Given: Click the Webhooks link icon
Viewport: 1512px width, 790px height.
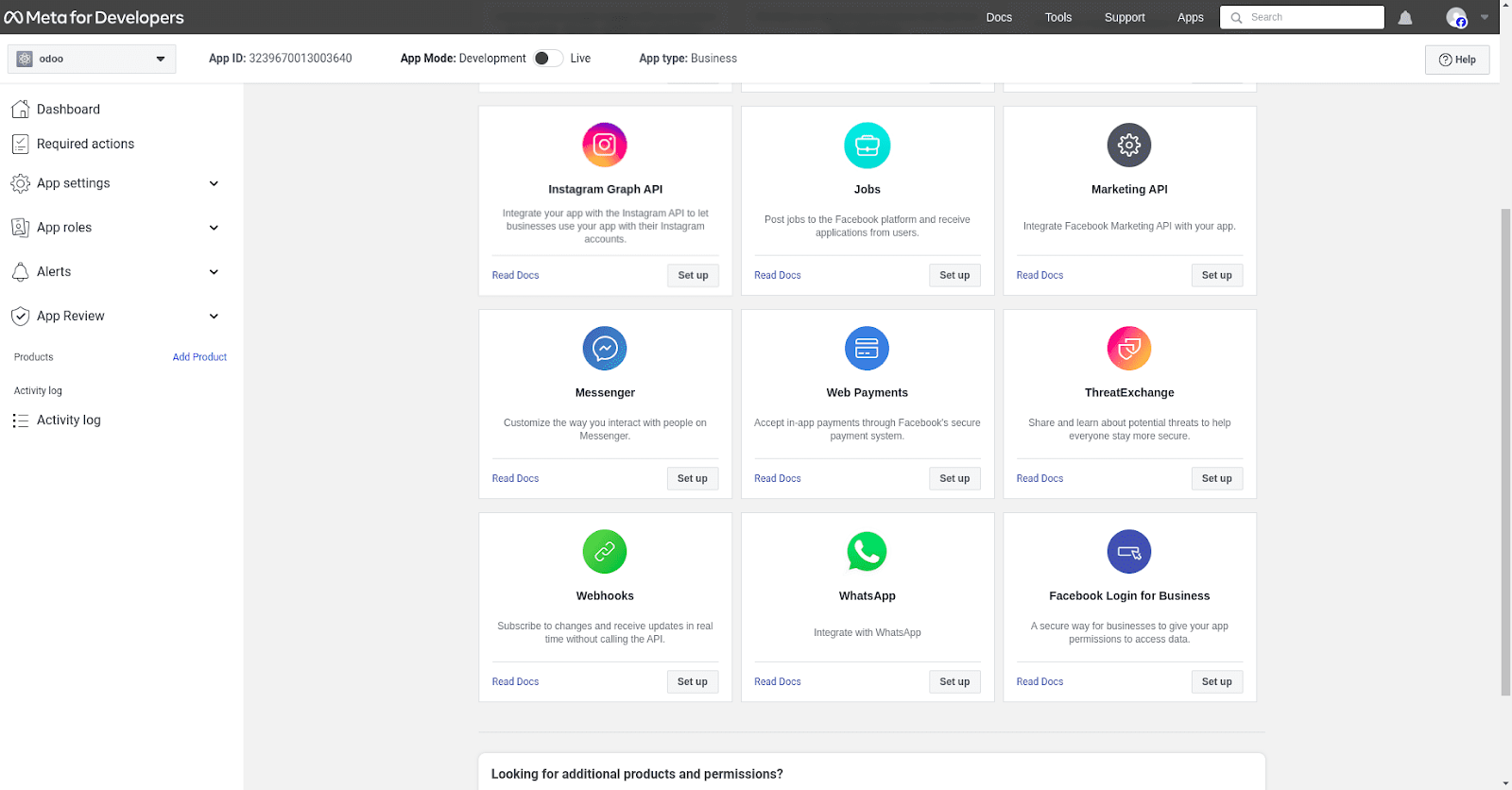Looking at the screenshot, I should 605,552.
